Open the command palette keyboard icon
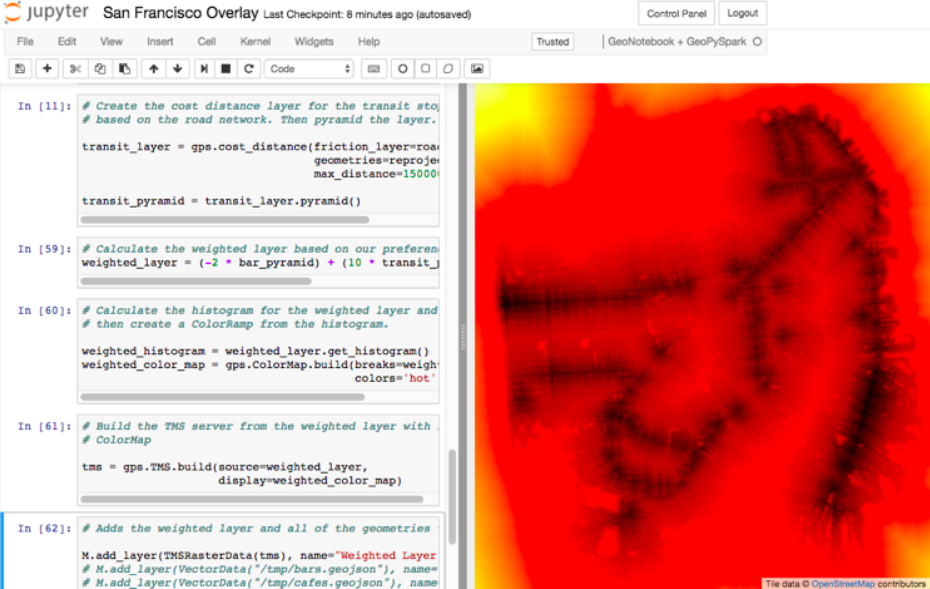The width and height of the screenshot is (930, 589). [x=374, y=69]
